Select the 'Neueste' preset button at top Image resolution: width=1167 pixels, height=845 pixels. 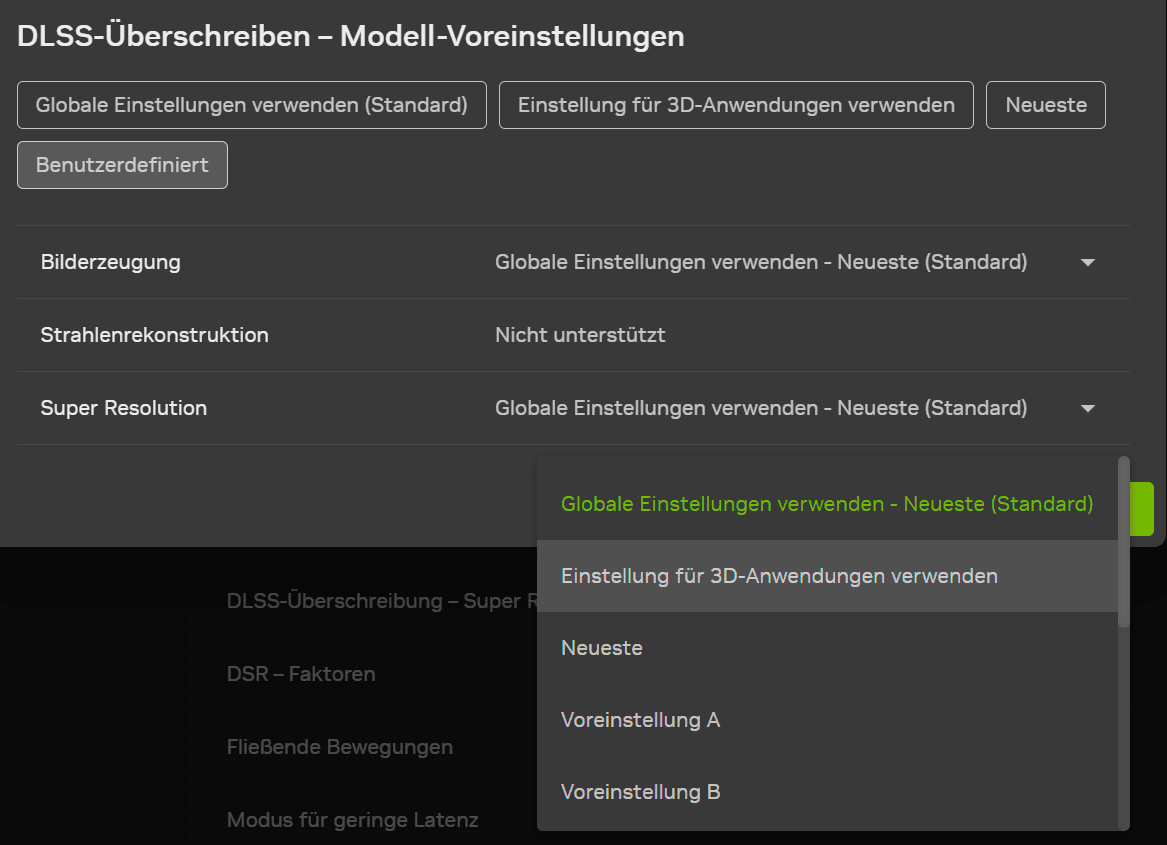tap(1046, 105)
